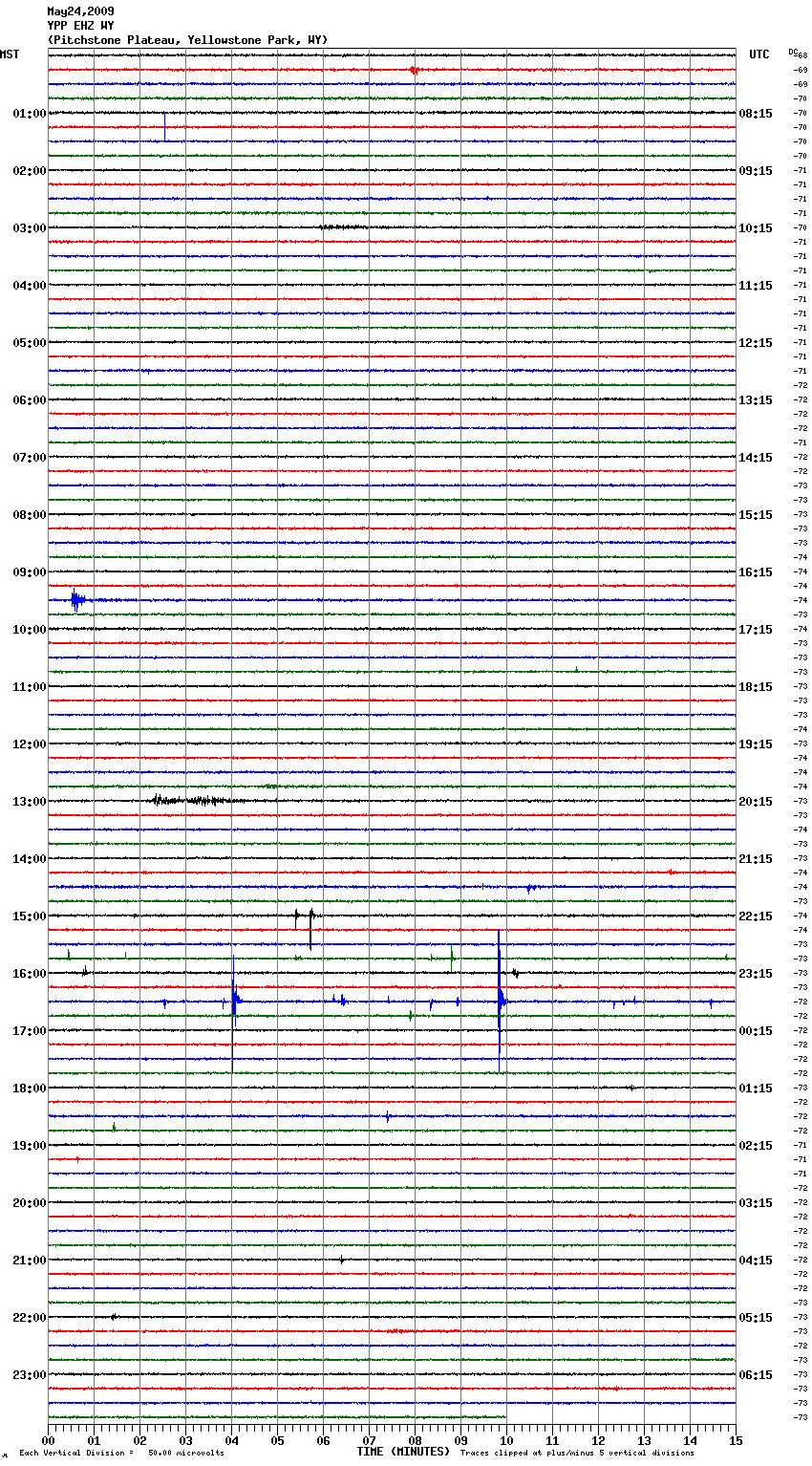Click the 18:15 UTC time label

tap(756, 687)
